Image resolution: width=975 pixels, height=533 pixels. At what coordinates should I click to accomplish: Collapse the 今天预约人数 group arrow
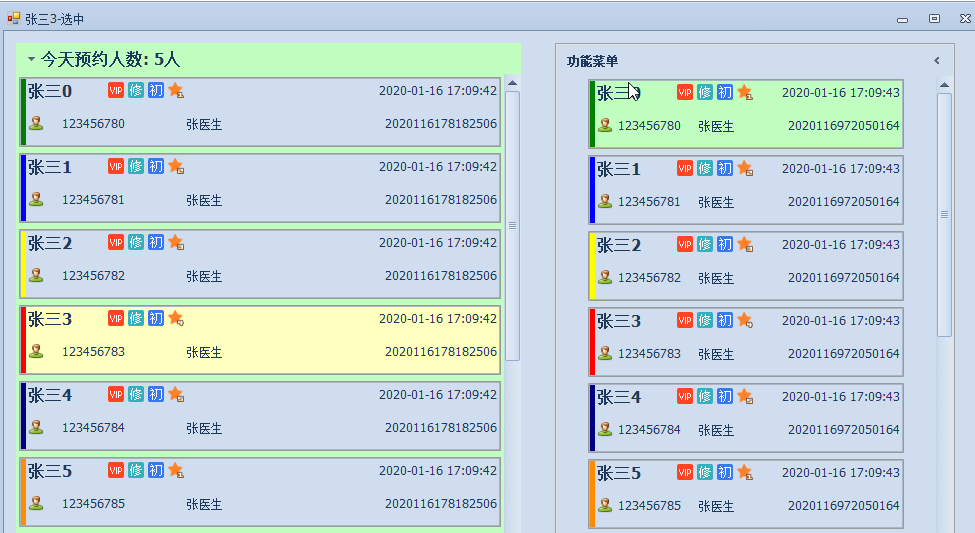pyautogui.click(x=31, y=59)
